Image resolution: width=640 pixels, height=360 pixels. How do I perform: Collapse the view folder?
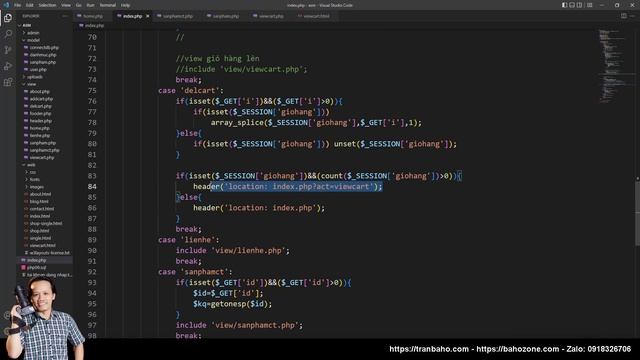(31, 84)
